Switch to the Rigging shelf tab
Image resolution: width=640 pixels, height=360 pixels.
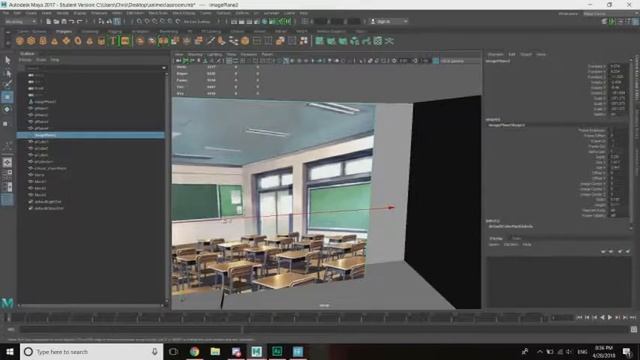[x=115, y=31]
